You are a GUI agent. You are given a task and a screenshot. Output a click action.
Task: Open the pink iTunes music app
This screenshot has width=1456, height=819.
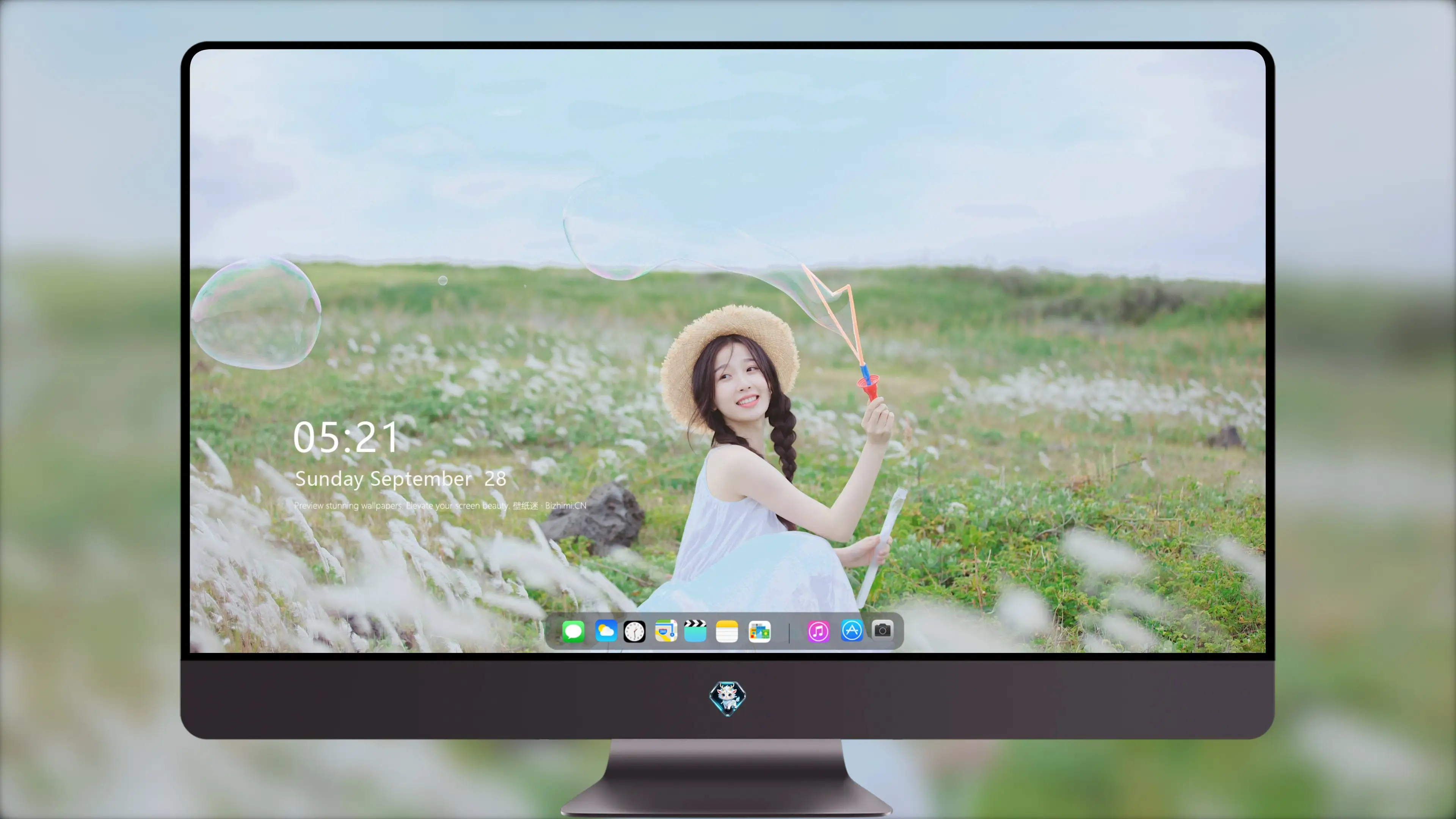click(818, 631)
